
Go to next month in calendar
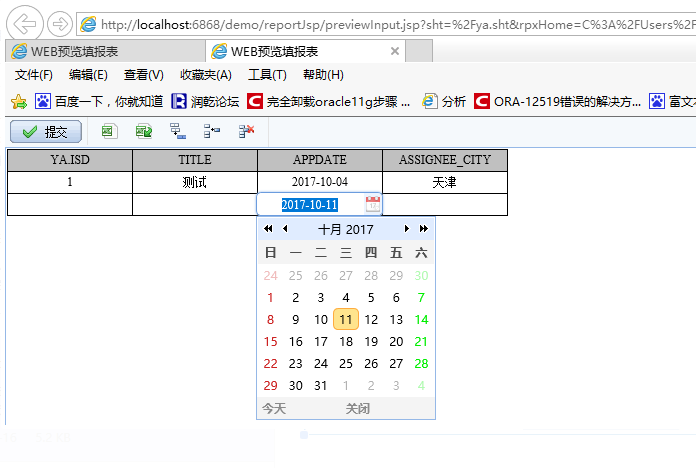pyautogui.click(x=407, y=229)
